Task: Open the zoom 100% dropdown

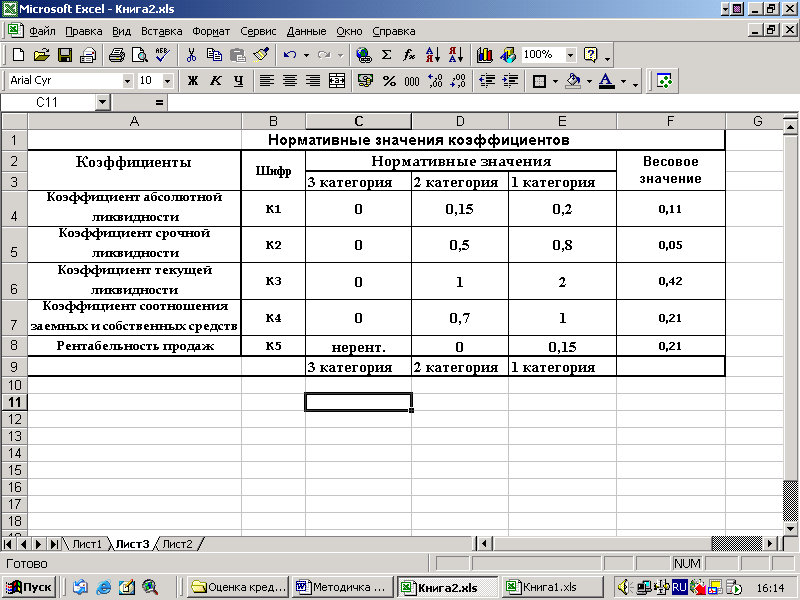Action: pyautogui.click(x=571, y=55)
